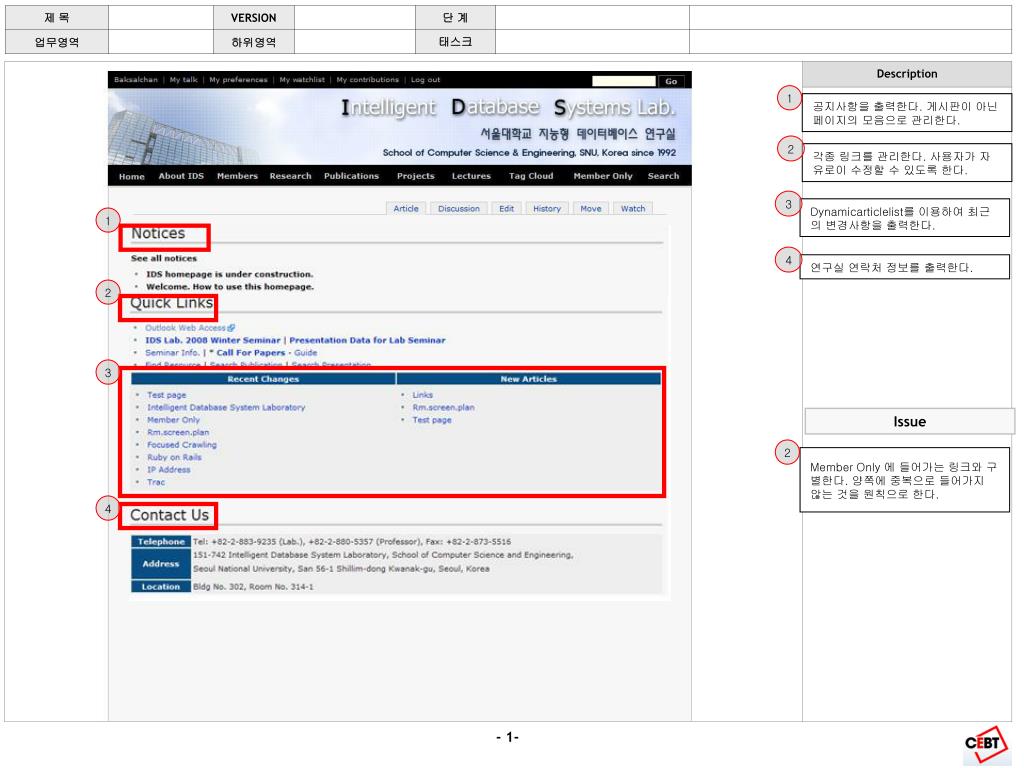The height and width of the screenshot is (768, 1024).
Task: Open Projects menu item
Action: (415, 176)
